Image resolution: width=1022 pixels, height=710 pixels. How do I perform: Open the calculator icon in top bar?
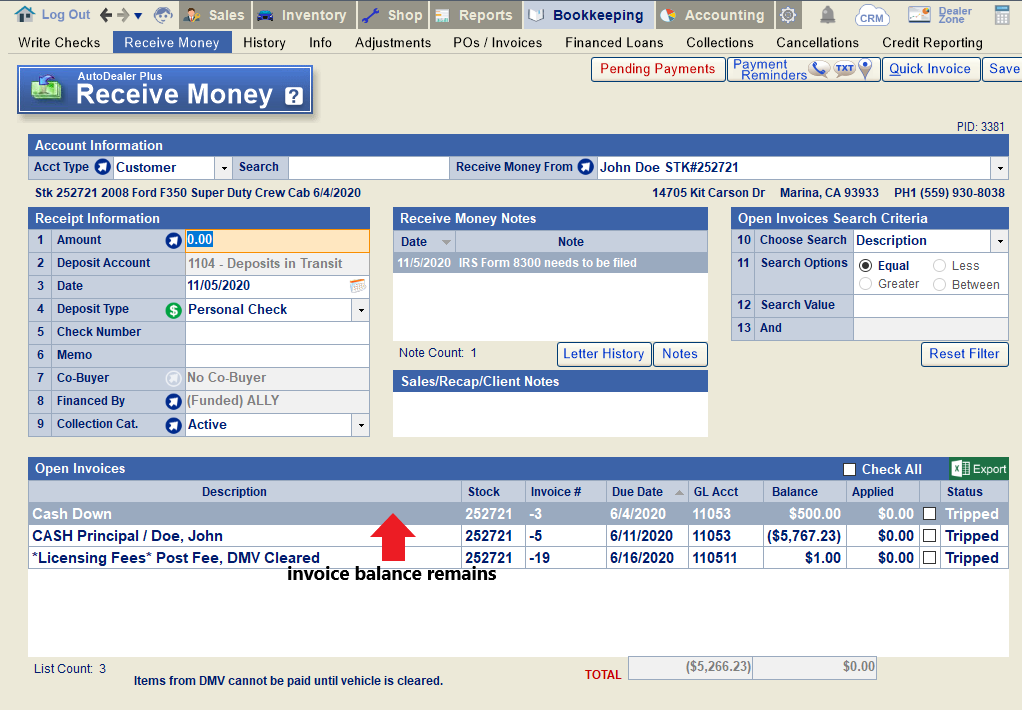pos(1002,15)
